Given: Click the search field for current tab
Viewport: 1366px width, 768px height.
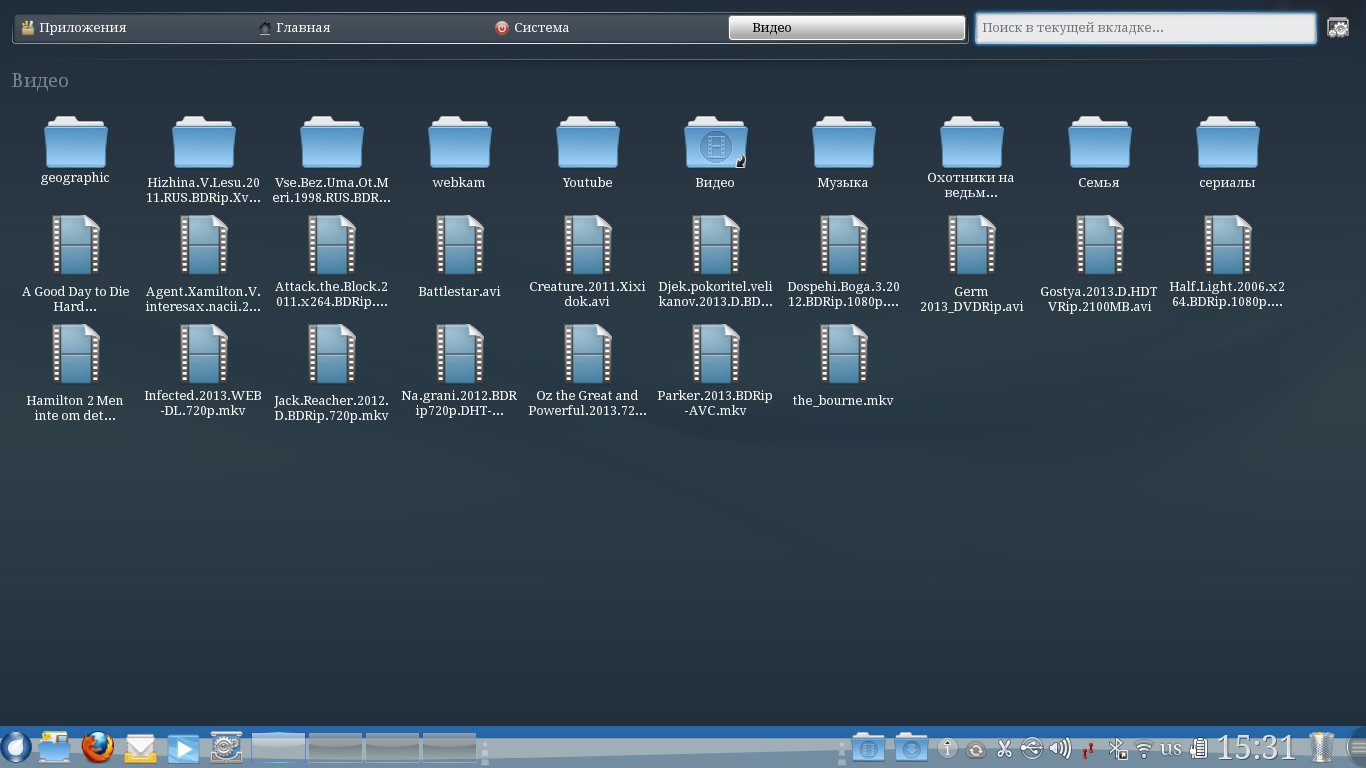Looking at the screenshot, I should pyautogui.click(x=1144, y=28).
